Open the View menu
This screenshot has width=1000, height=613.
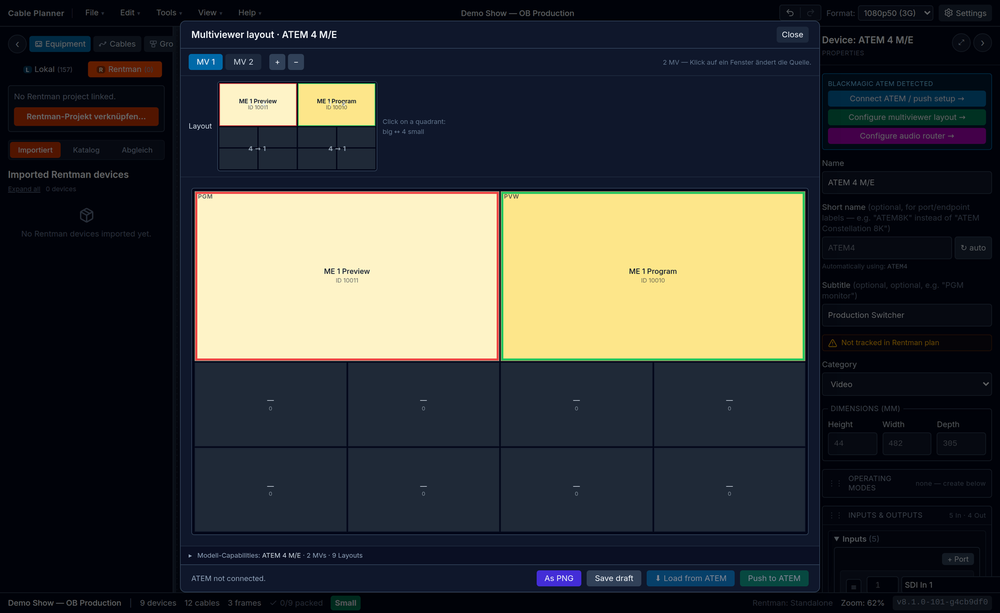click(210, 13)
